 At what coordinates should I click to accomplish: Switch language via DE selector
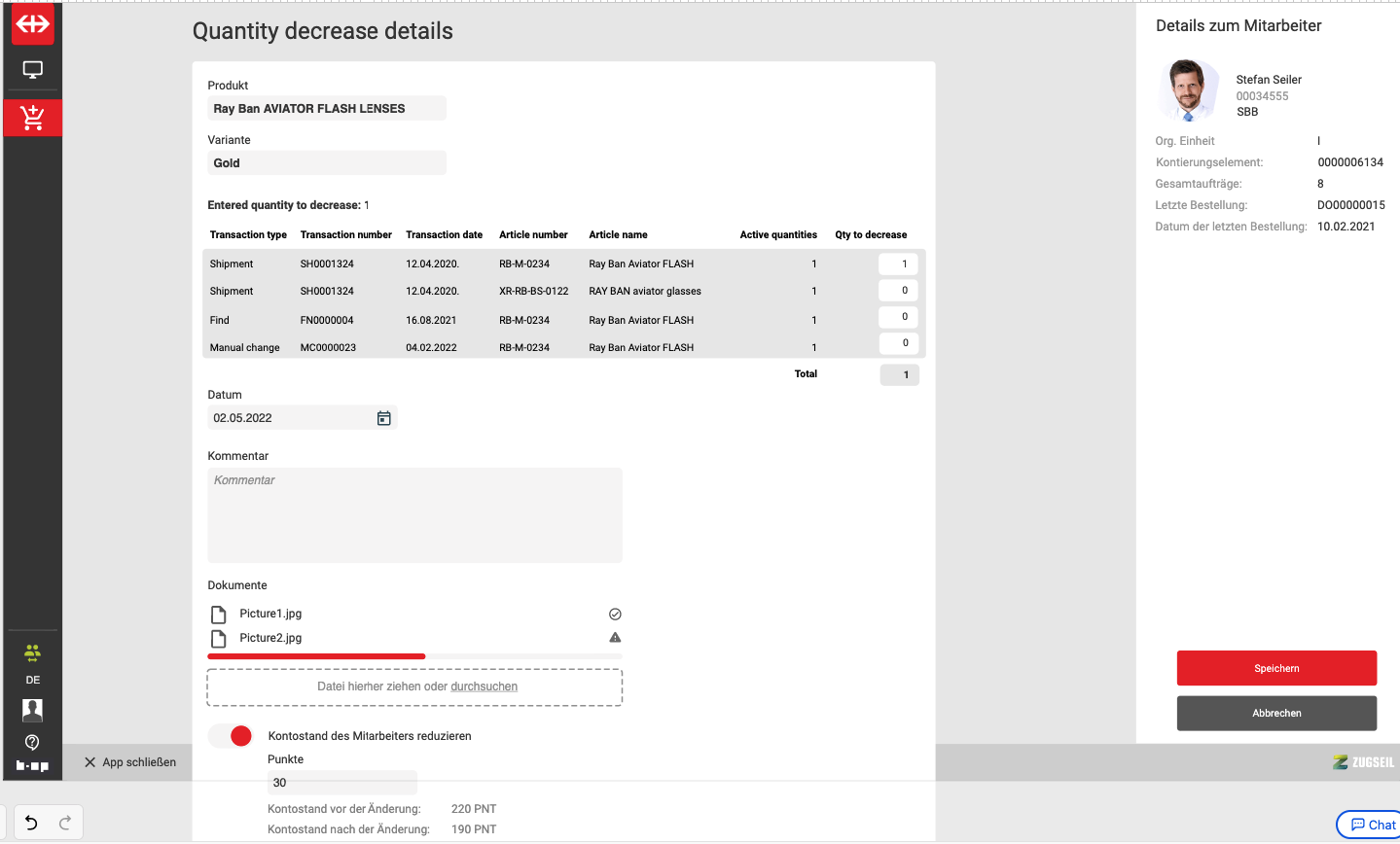33,680
